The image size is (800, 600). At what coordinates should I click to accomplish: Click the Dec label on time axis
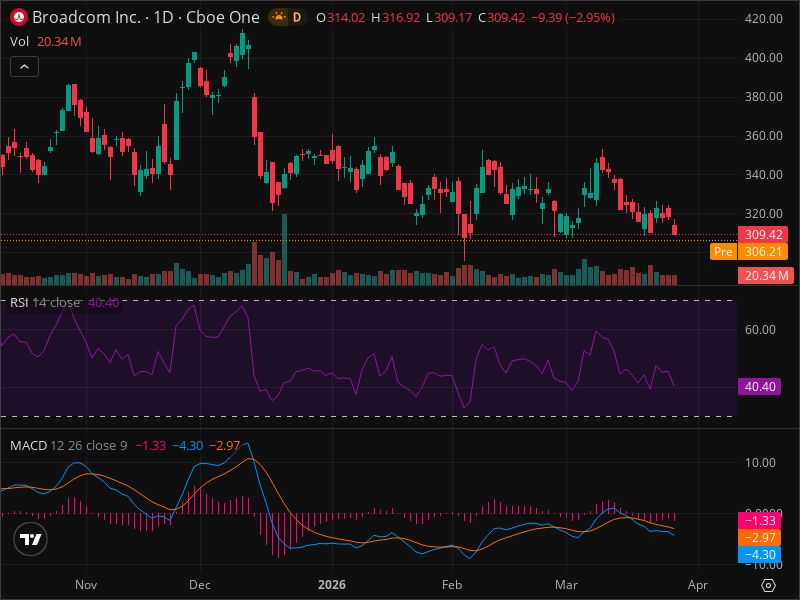pos(199,585)
